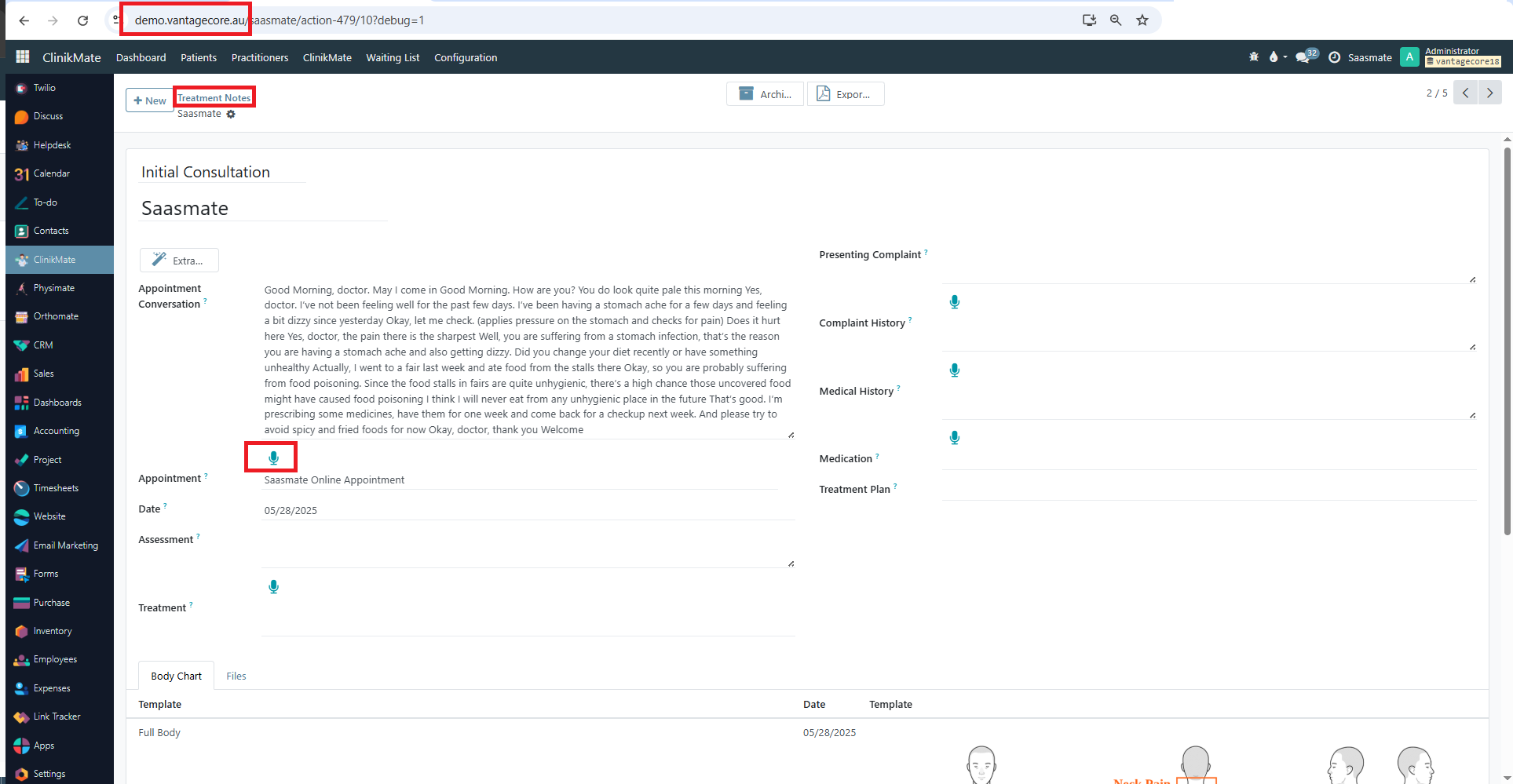Click the gear icon beside the Saasmate breadcrumb
Viewport: 1513px width, 784px height.
point(231,114)
